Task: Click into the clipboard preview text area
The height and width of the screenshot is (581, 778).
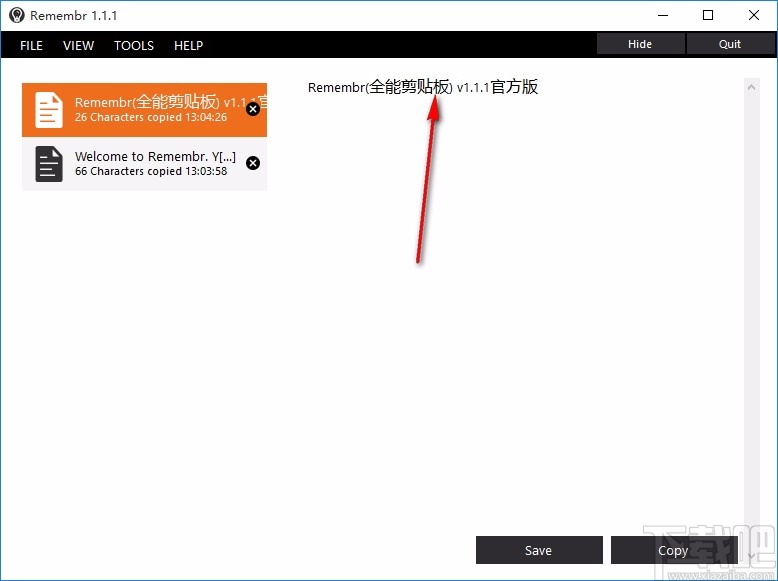Action: point(523,303)
